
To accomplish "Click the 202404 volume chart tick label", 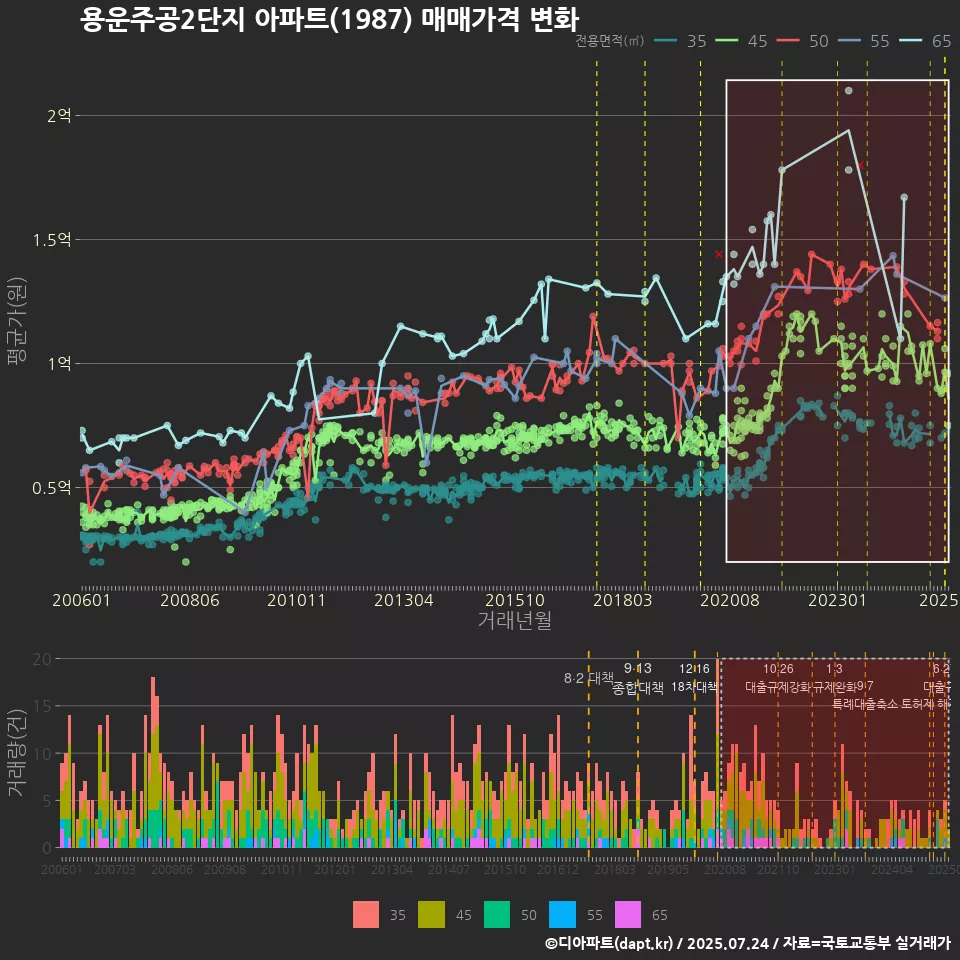I will pyautogui.click(x=892, y=869).
